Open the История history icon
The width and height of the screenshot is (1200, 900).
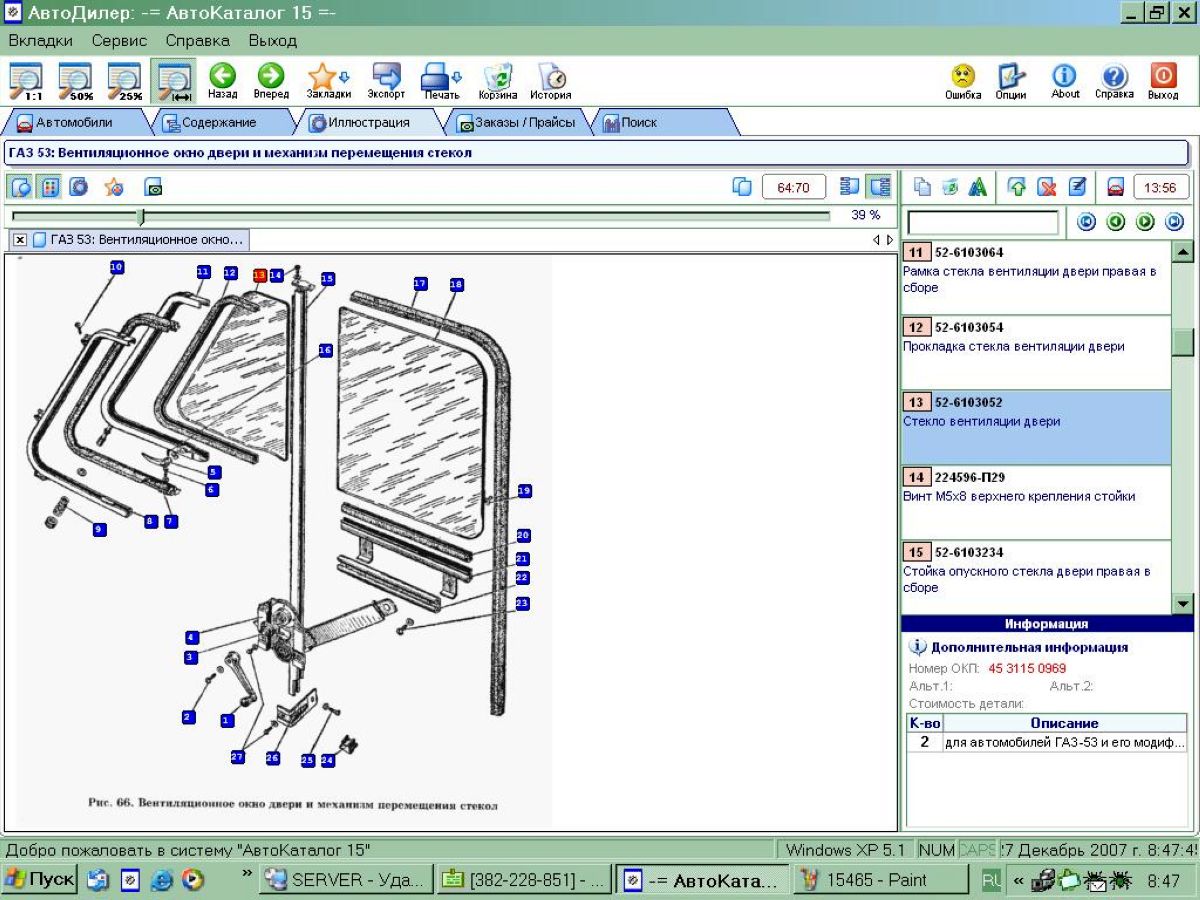[550, 80]
